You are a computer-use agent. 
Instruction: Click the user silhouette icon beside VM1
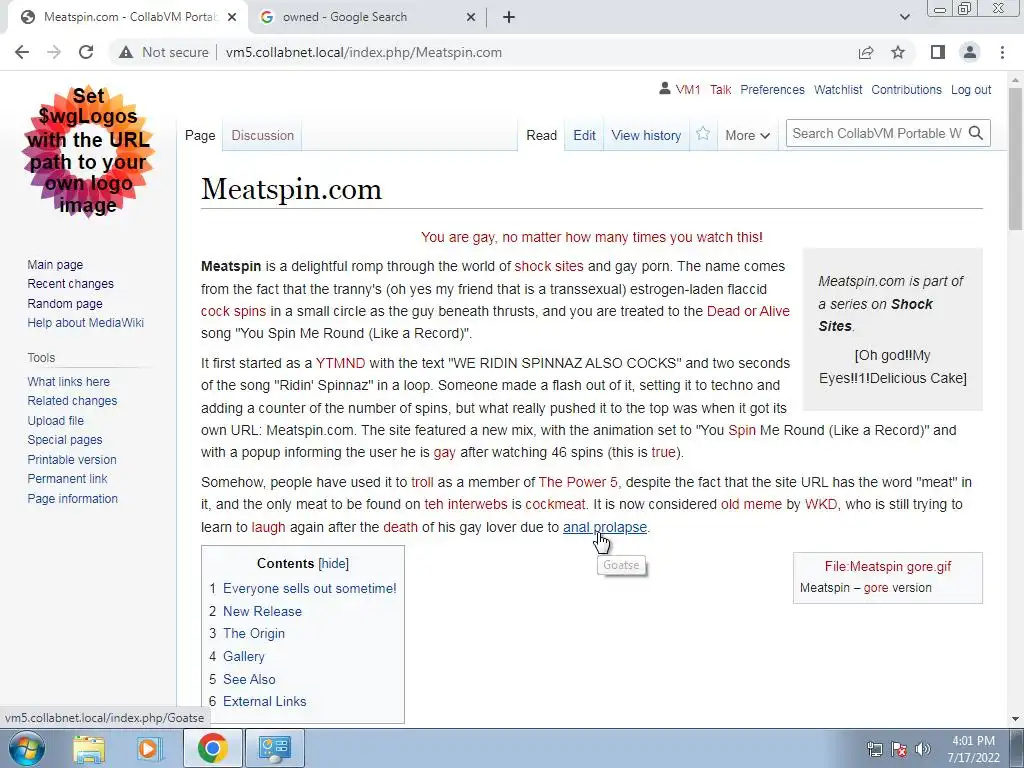[x=665, y=88]
